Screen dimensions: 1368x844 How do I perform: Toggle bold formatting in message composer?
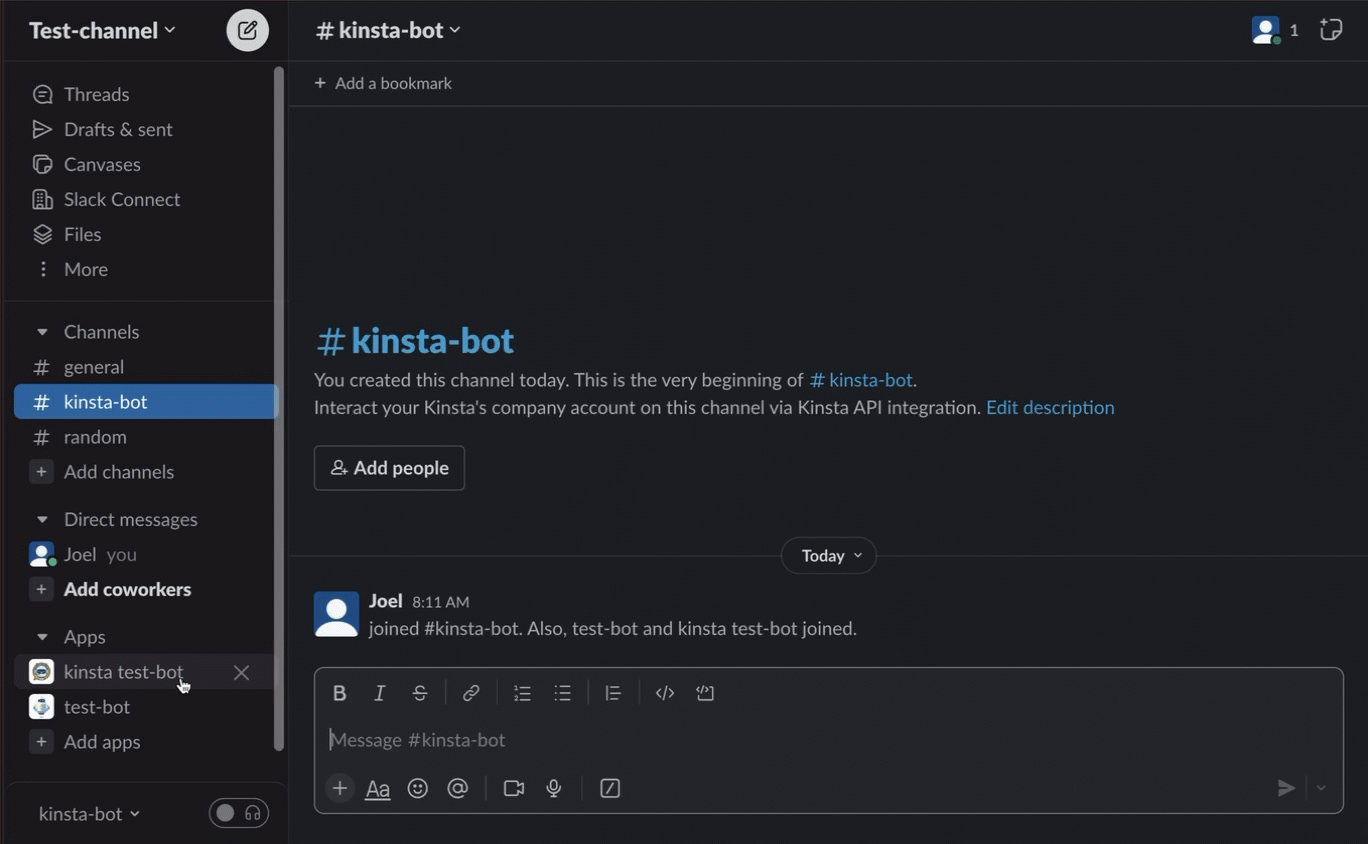[338, 691]
